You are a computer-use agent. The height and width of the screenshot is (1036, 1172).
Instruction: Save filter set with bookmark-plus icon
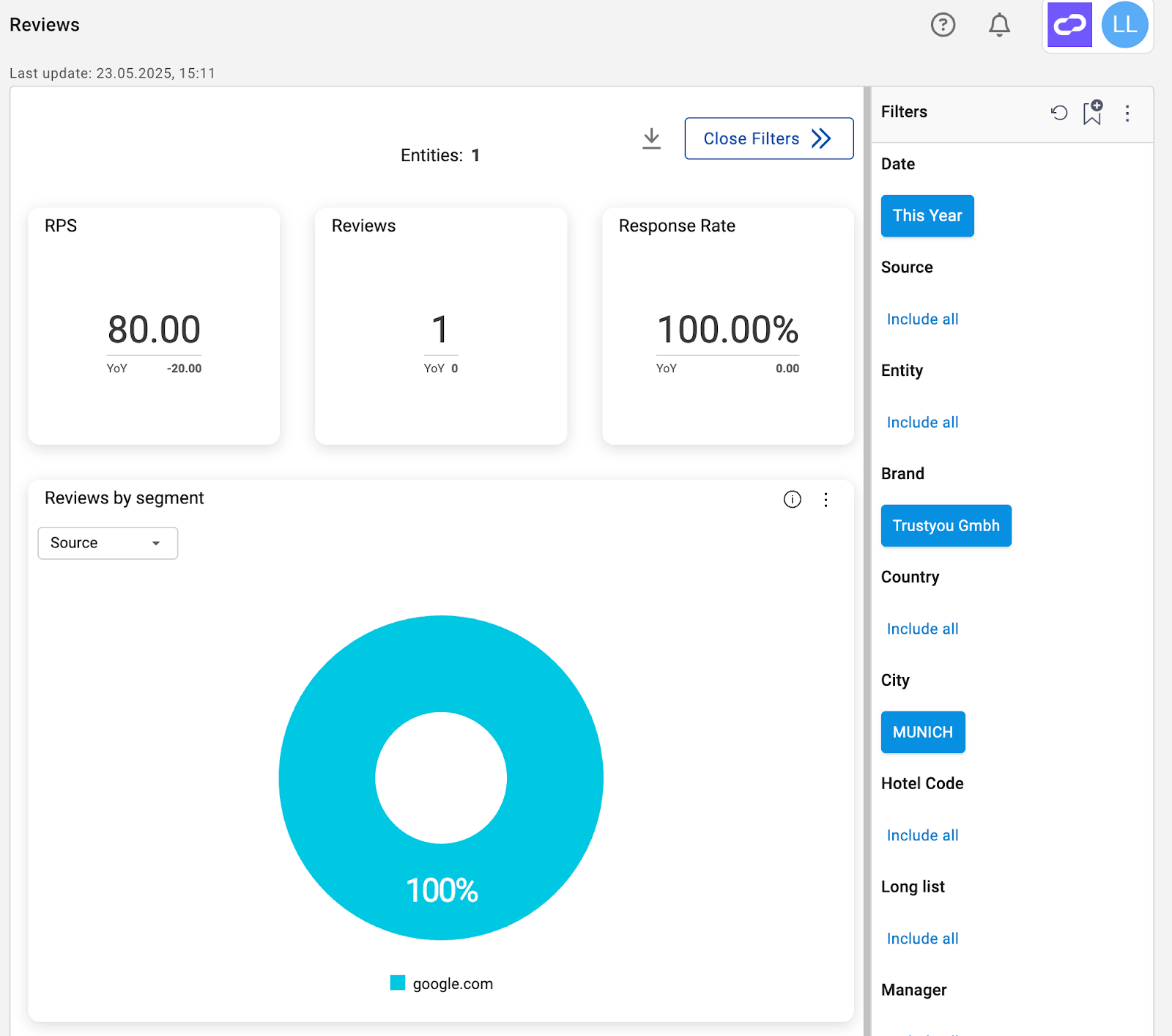tap(1092, 113)
